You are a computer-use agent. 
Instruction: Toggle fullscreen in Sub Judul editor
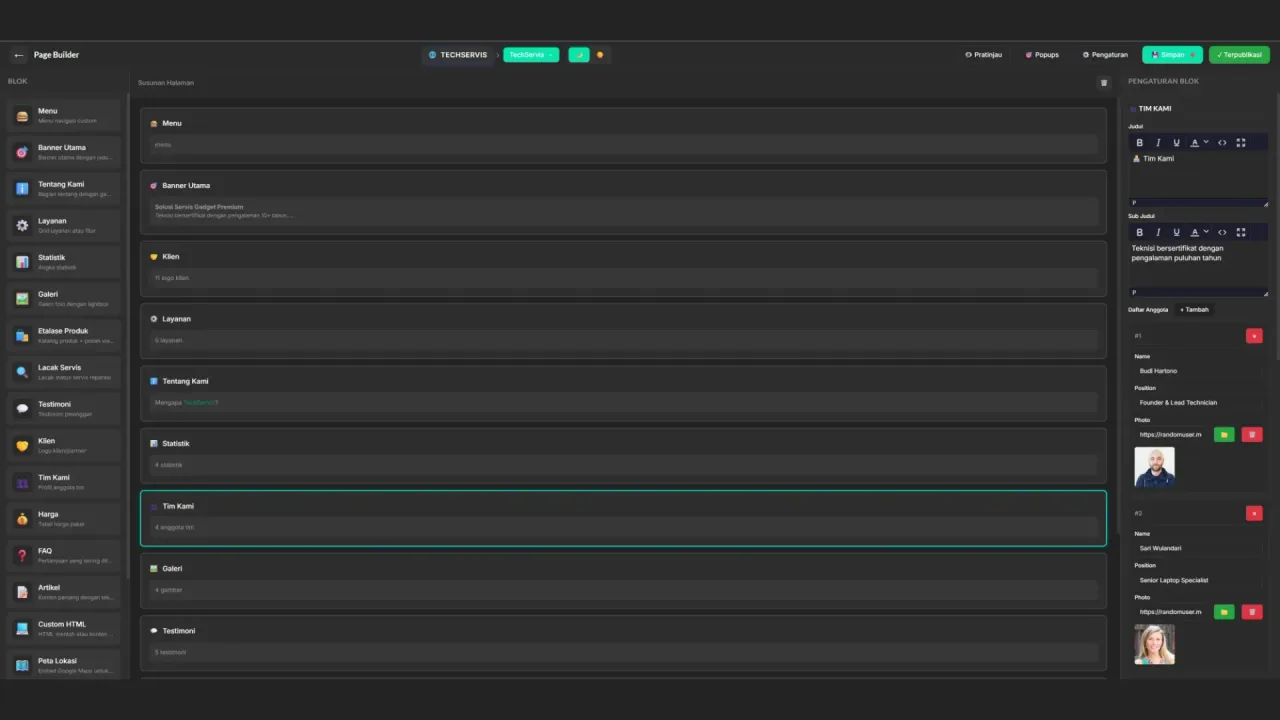[x=1241, y=232]
